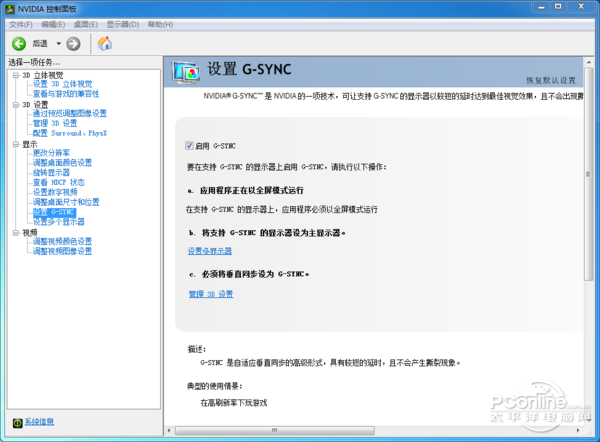Select 旋转显示器 in the tree
Image resolution: width=600 pixels, height=442 pixels.
click(51, 173)
